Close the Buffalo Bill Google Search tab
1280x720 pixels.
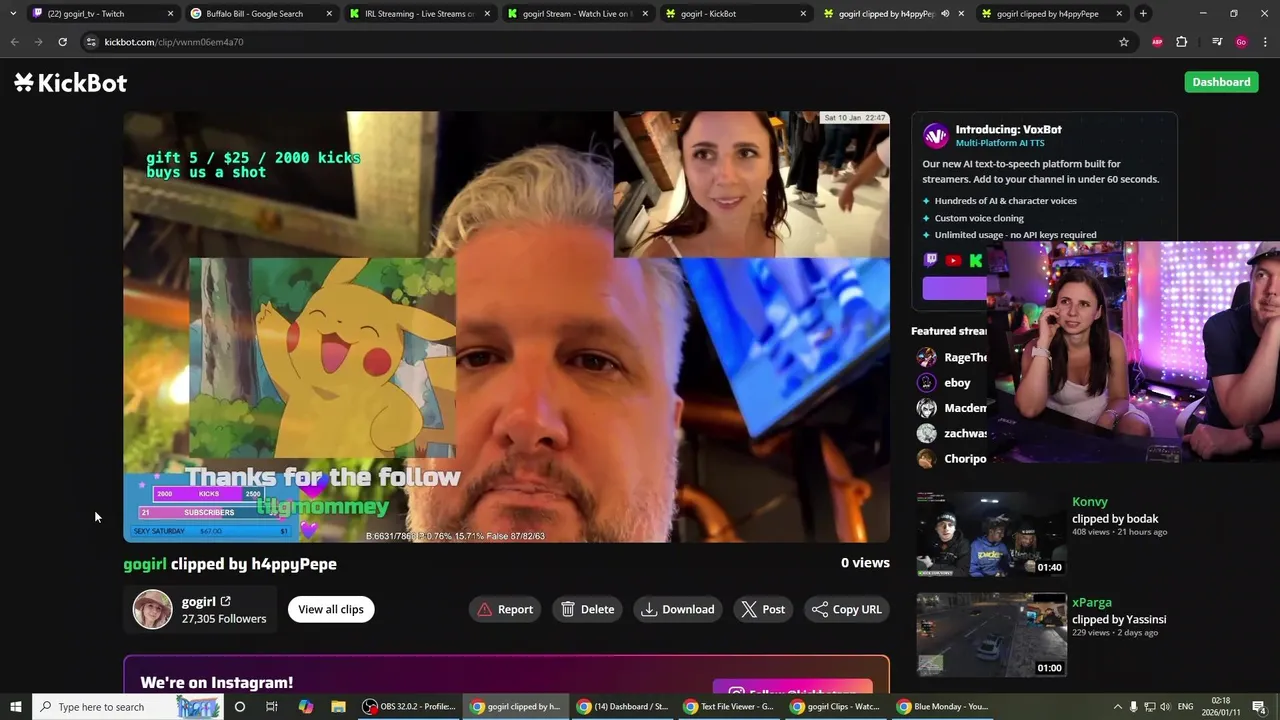click(x=329, y=14)
